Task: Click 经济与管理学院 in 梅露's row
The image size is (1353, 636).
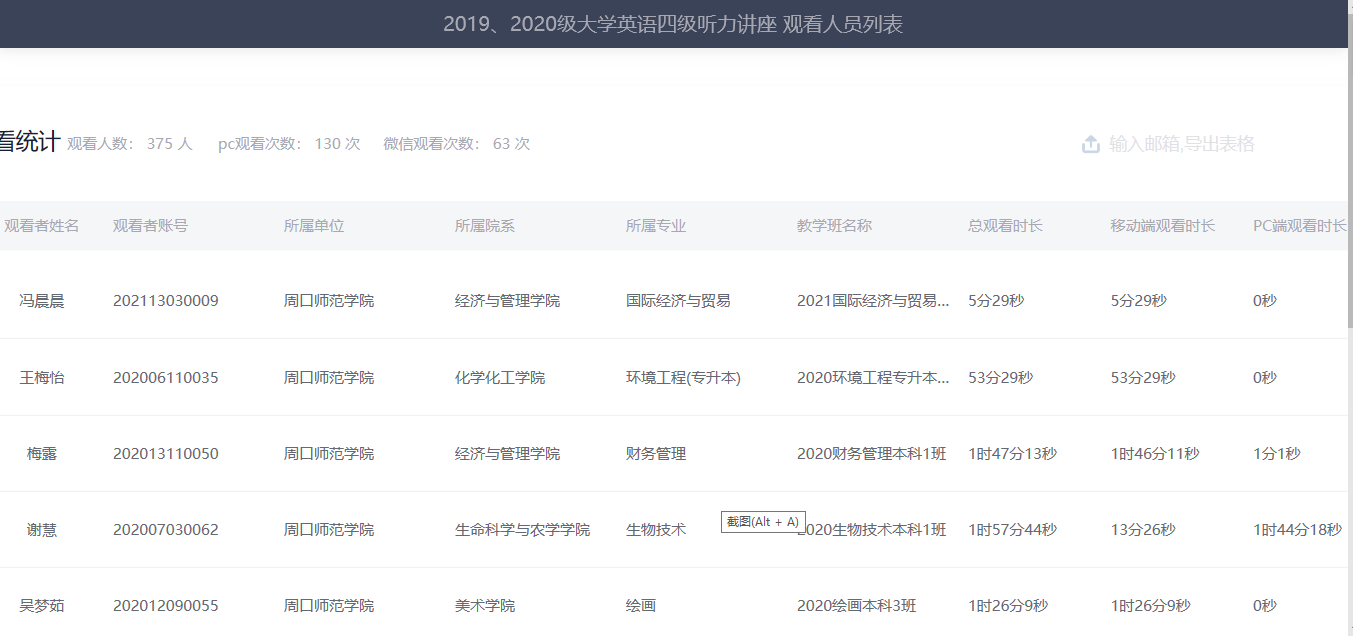Action: (x=507, y=454)
